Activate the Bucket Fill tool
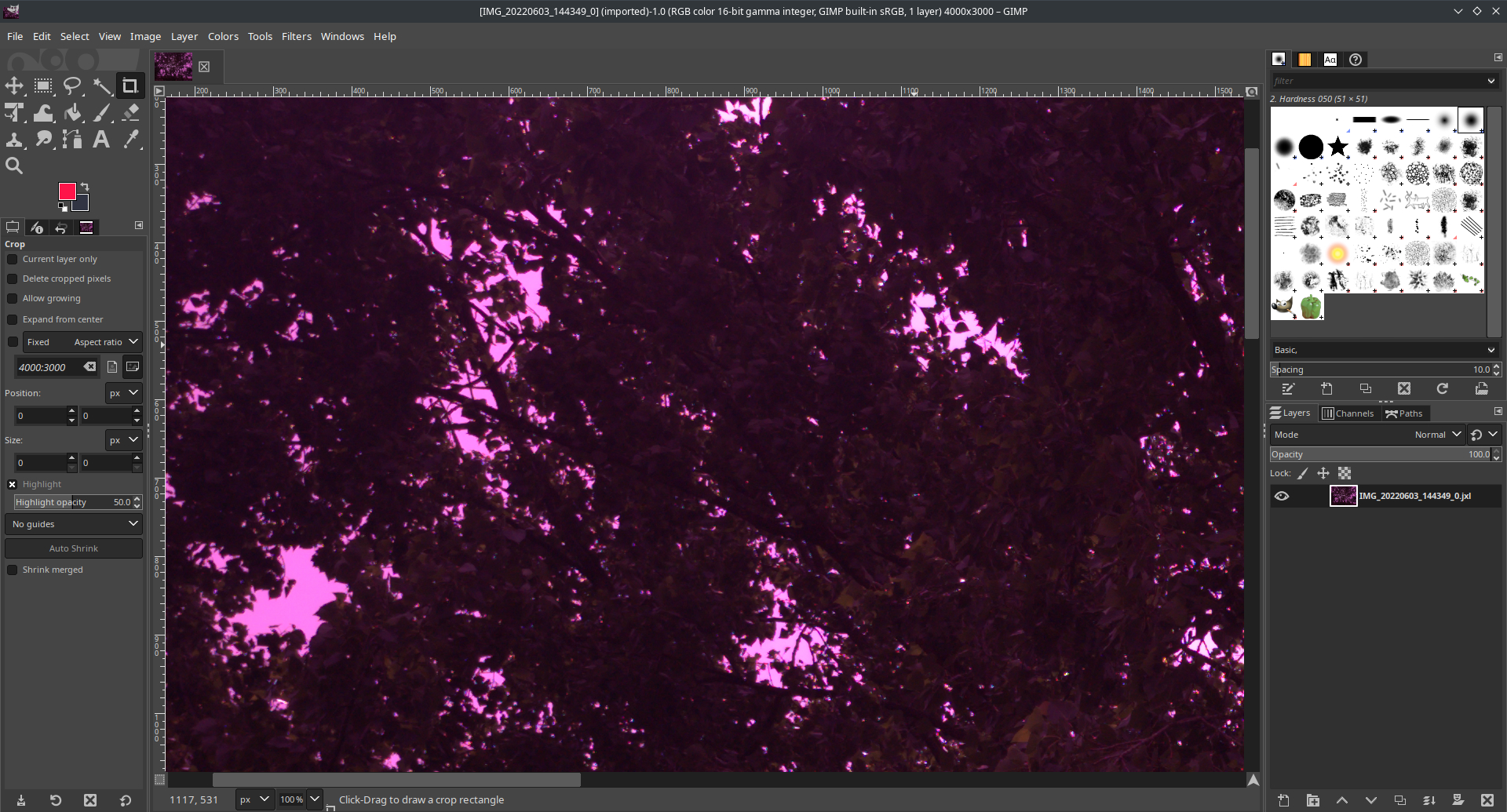The width and height of the screenshot is (1507, 812). pos(73,112)
